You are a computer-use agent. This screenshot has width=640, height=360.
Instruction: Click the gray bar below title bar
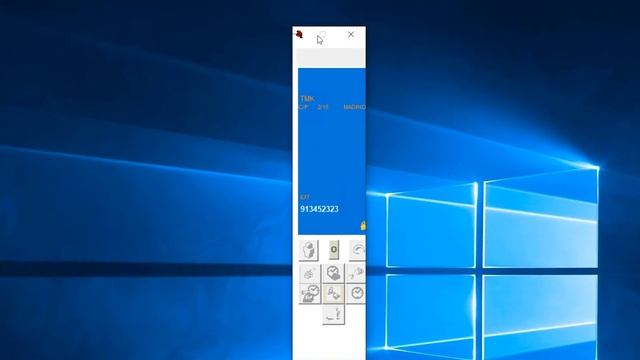331,58
